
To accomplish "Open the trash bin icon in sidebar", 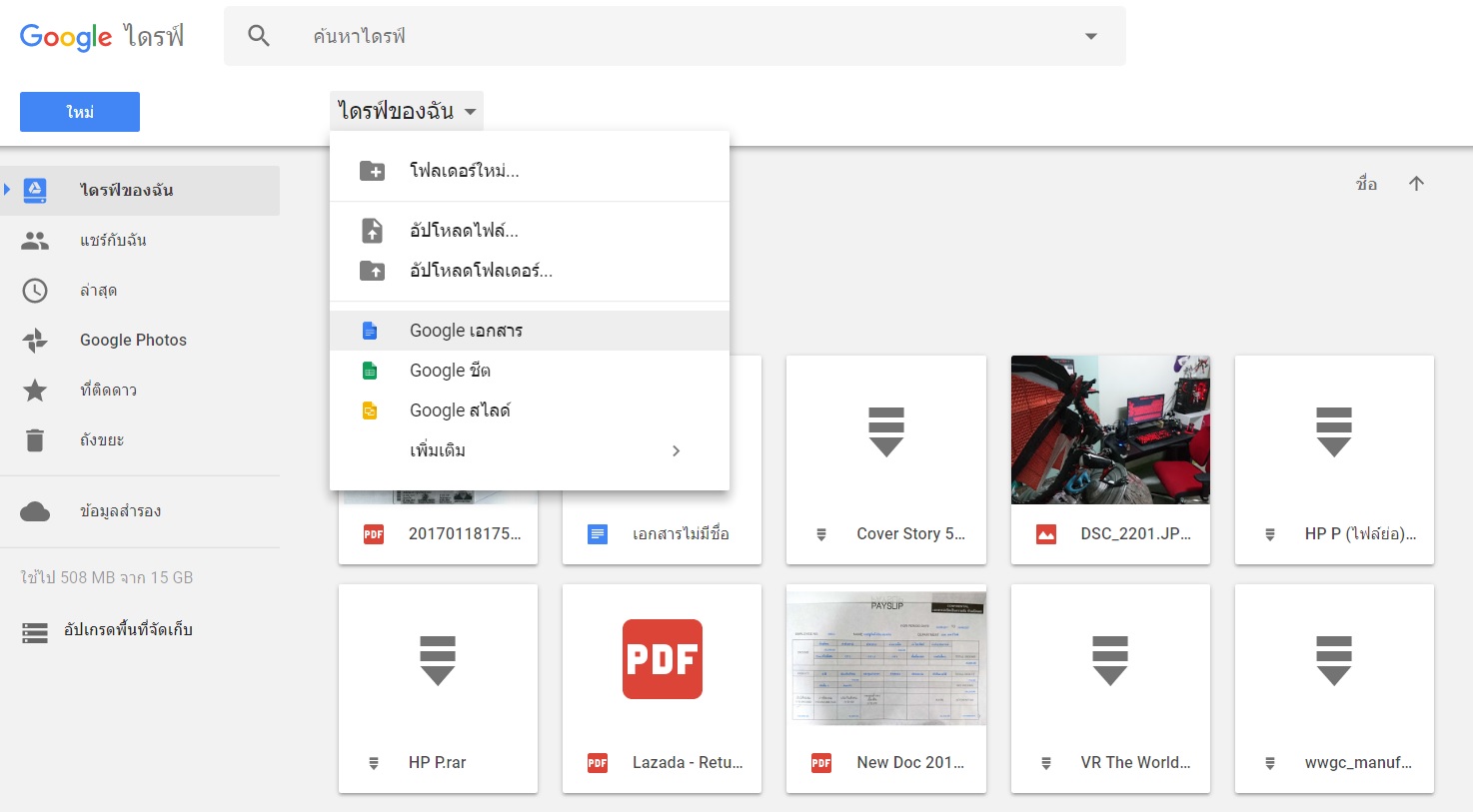I will coord(35,440).
